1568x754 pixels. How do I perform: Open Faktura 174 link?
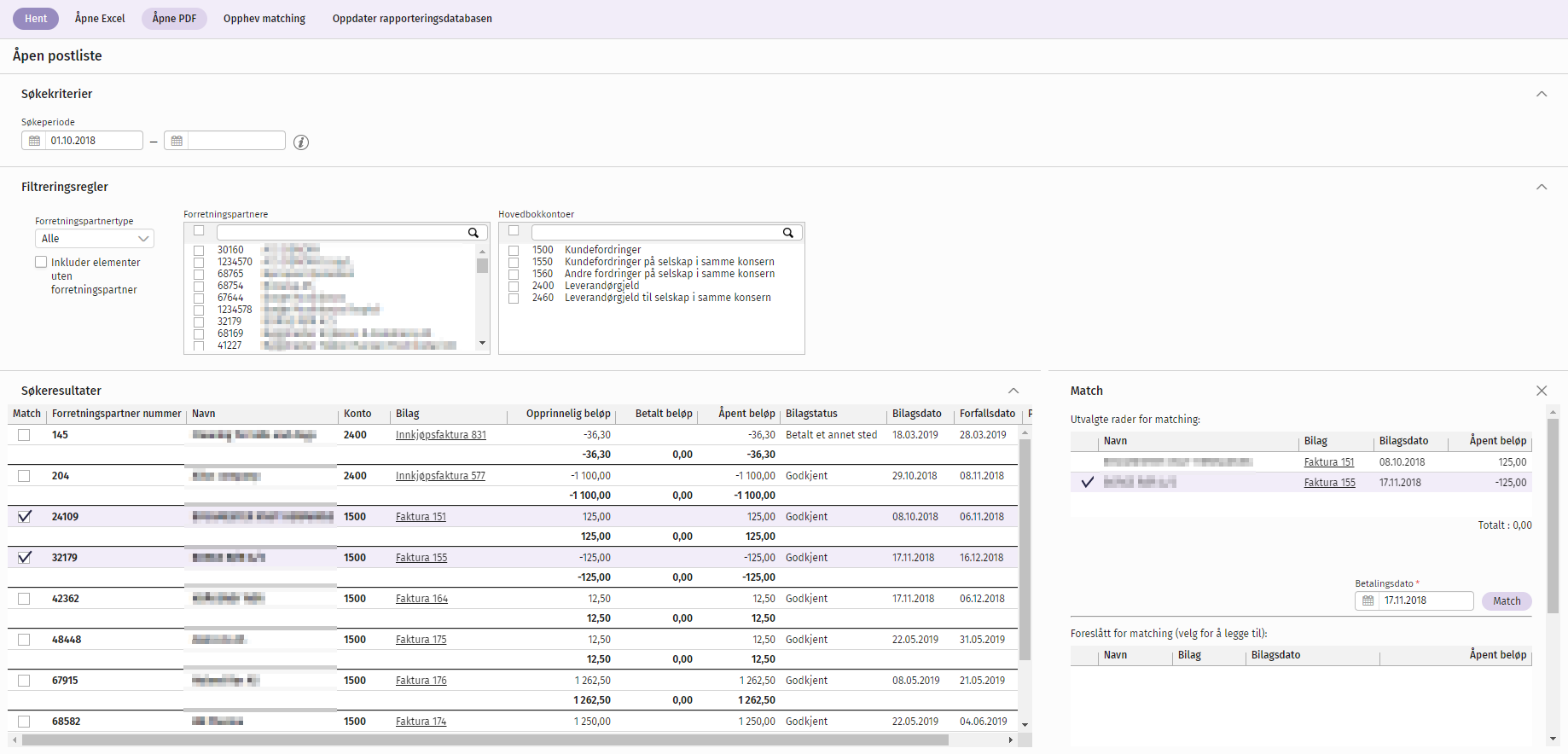coord(421,722)
